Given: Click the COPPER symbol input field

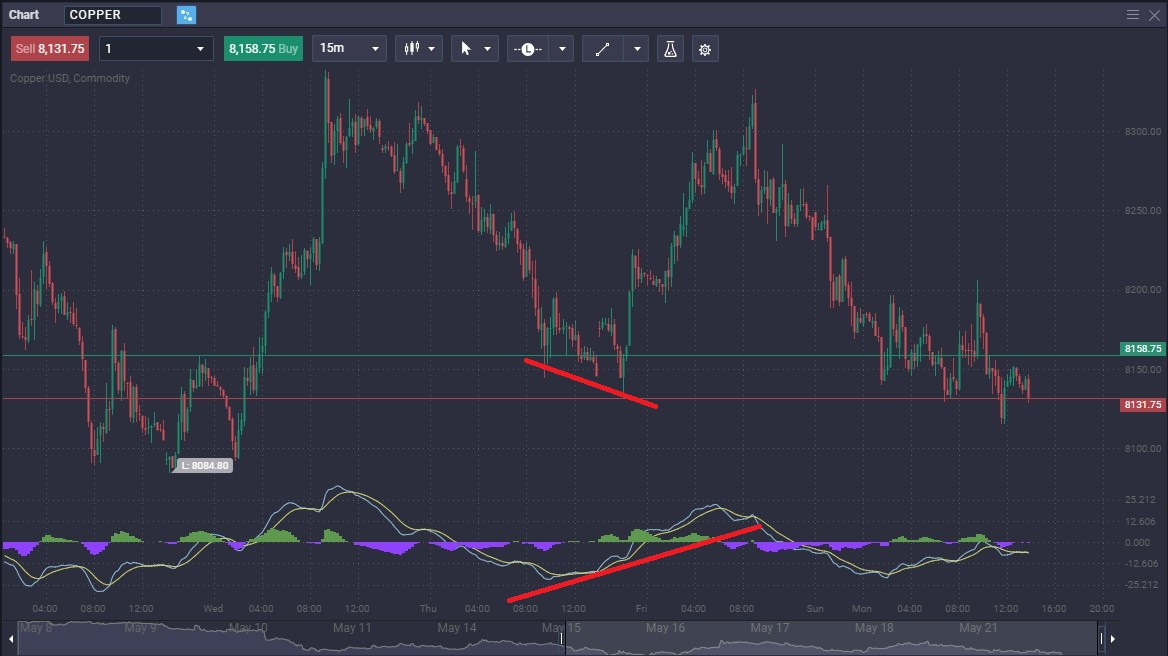Looking at the screenshot, I should [112, 14].
